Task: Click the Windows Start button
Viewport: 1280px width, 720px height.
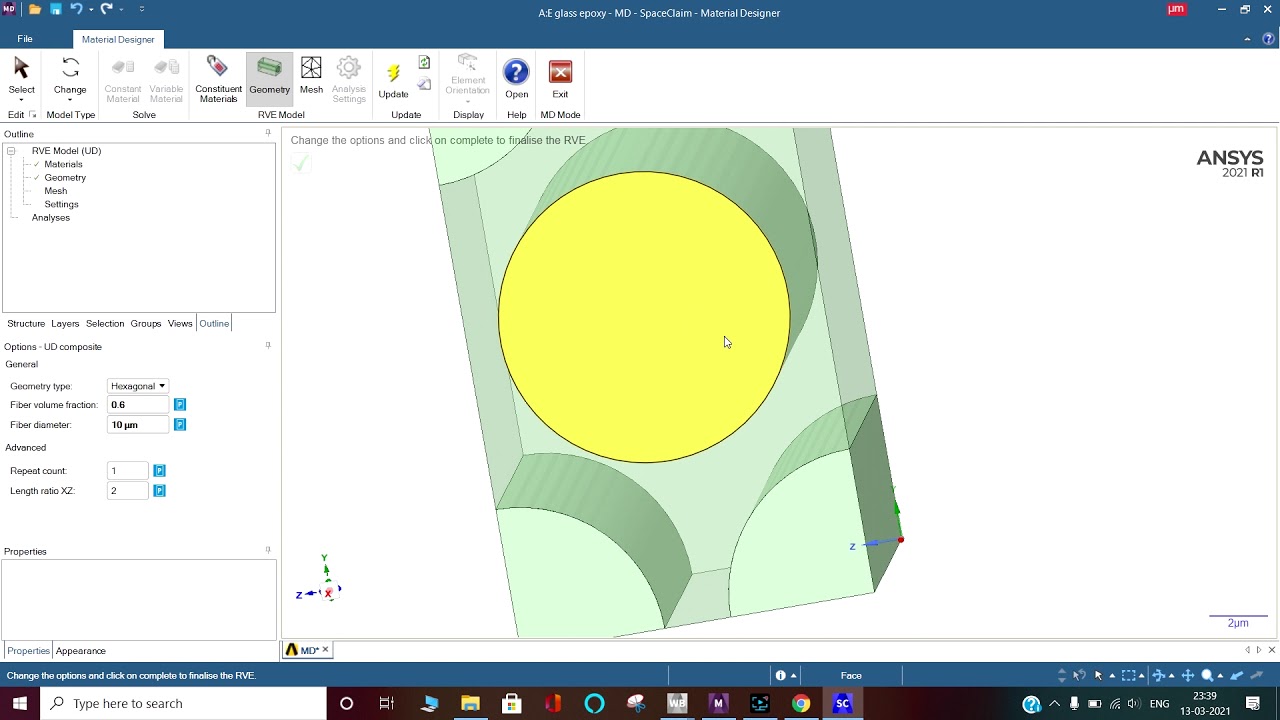Action: (20, 703)
